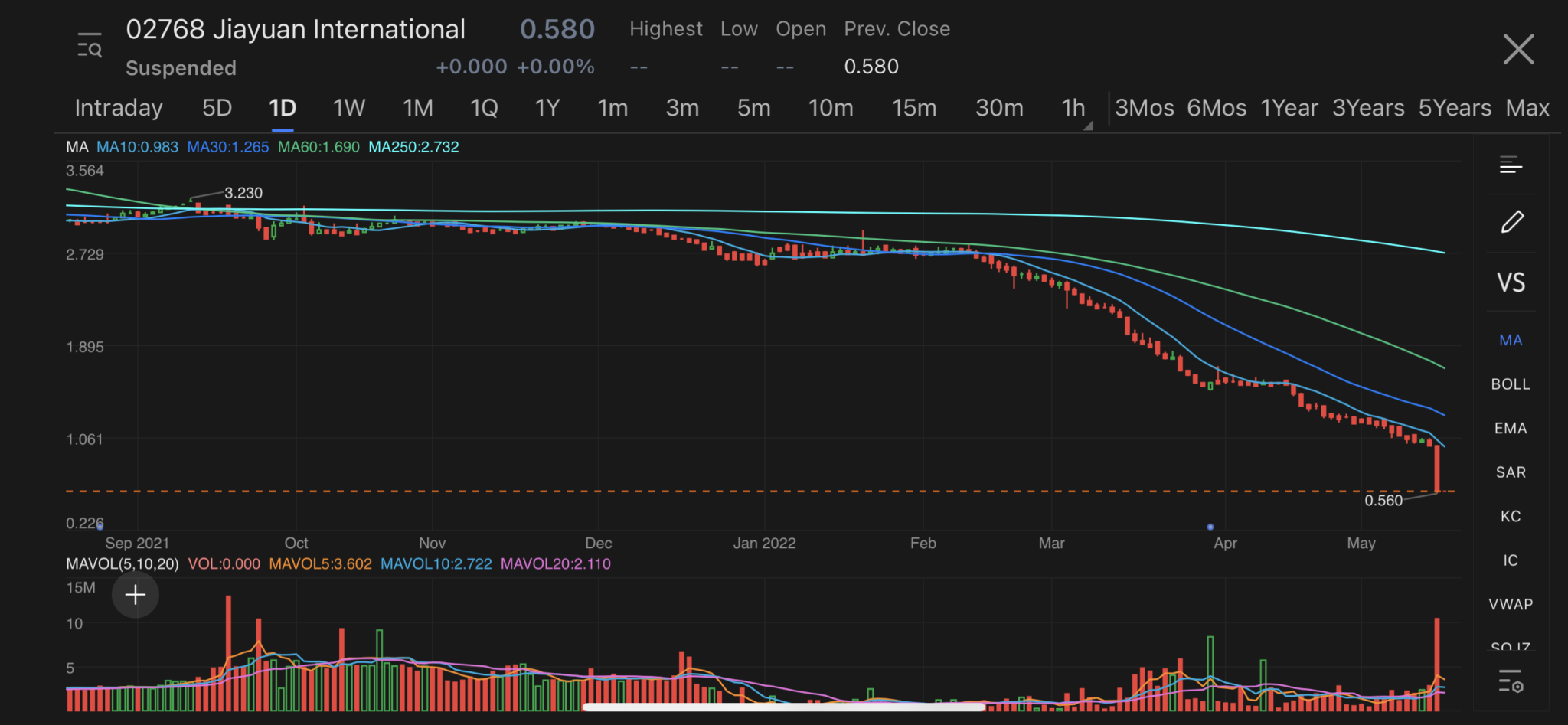This screenshot has width=1568, height=725.
Task: Set range to 5Years
Action: 1455,108
